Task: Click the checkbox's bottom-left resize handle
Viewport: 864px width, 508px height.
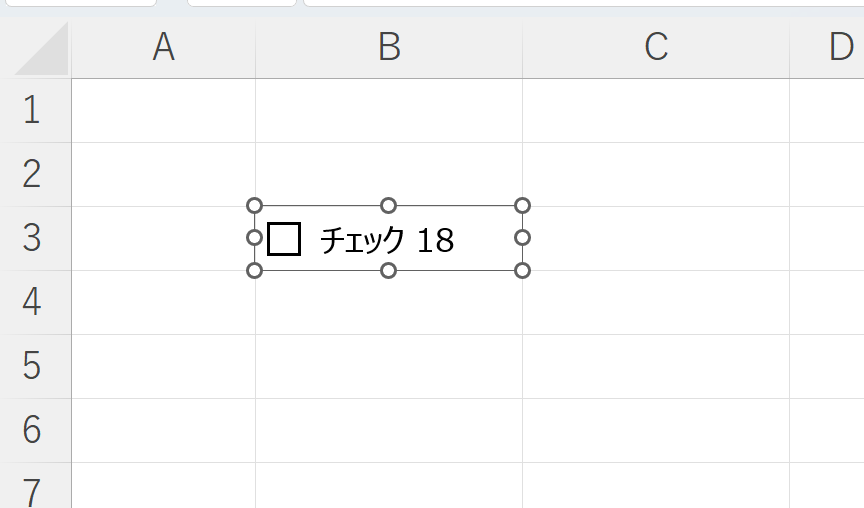Action: click(x=254, y=271)
